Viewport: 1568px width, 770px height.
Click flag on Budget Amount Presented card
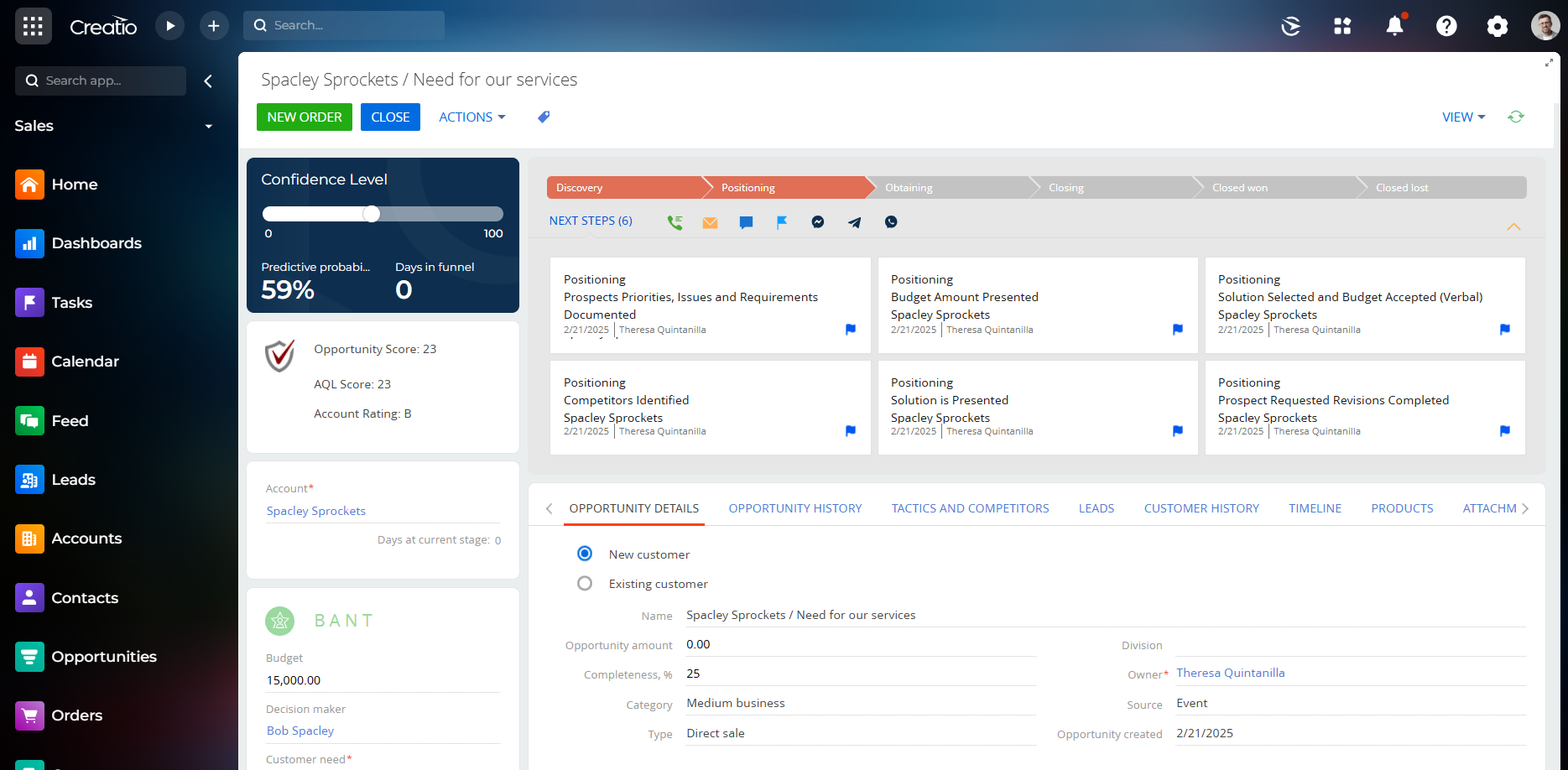[x=1178, y=330]
